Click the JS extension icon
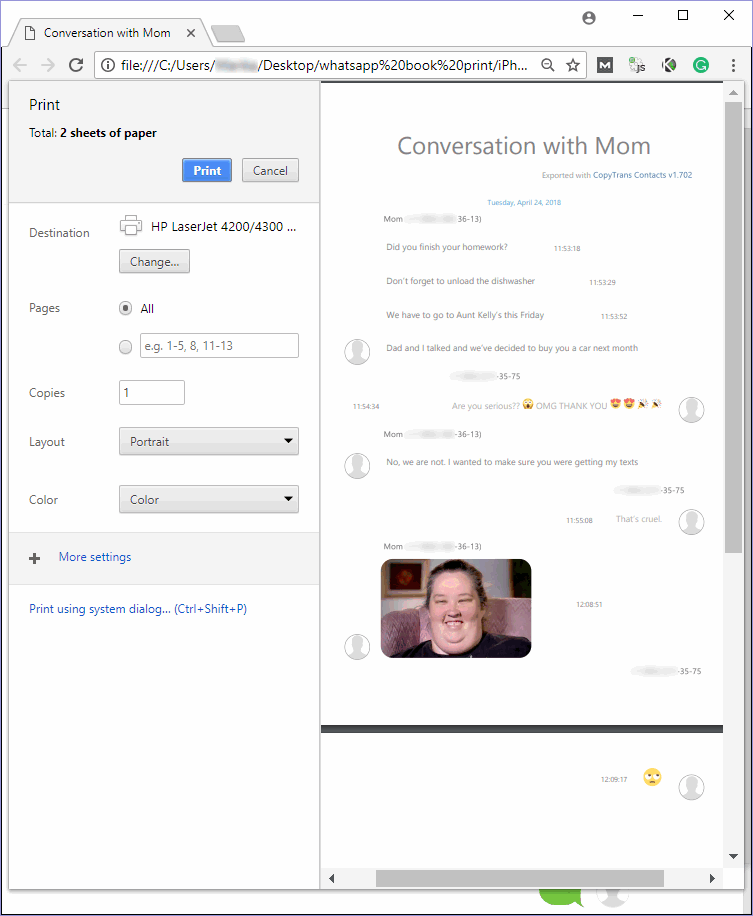The width and height of the screenshot is (753, 916). coord(636,65)
